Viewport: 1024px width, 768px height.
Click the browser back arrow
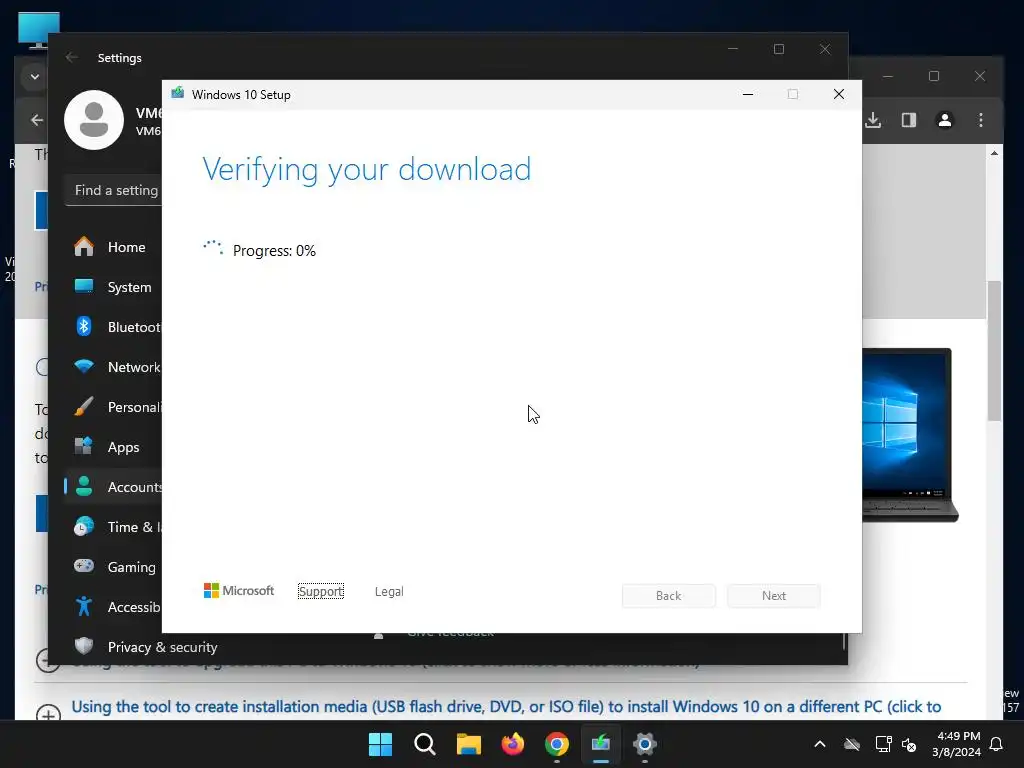click(37, 120)
